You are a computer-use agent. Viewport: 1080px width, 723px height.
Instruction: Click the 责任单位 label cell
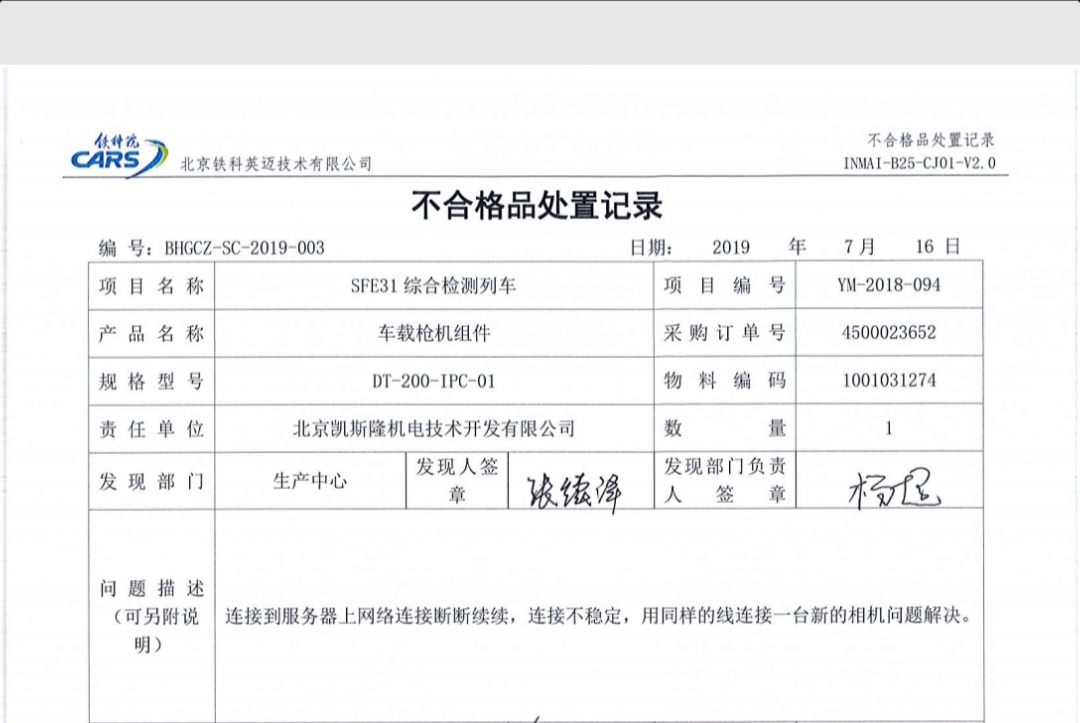coord(152,429)
